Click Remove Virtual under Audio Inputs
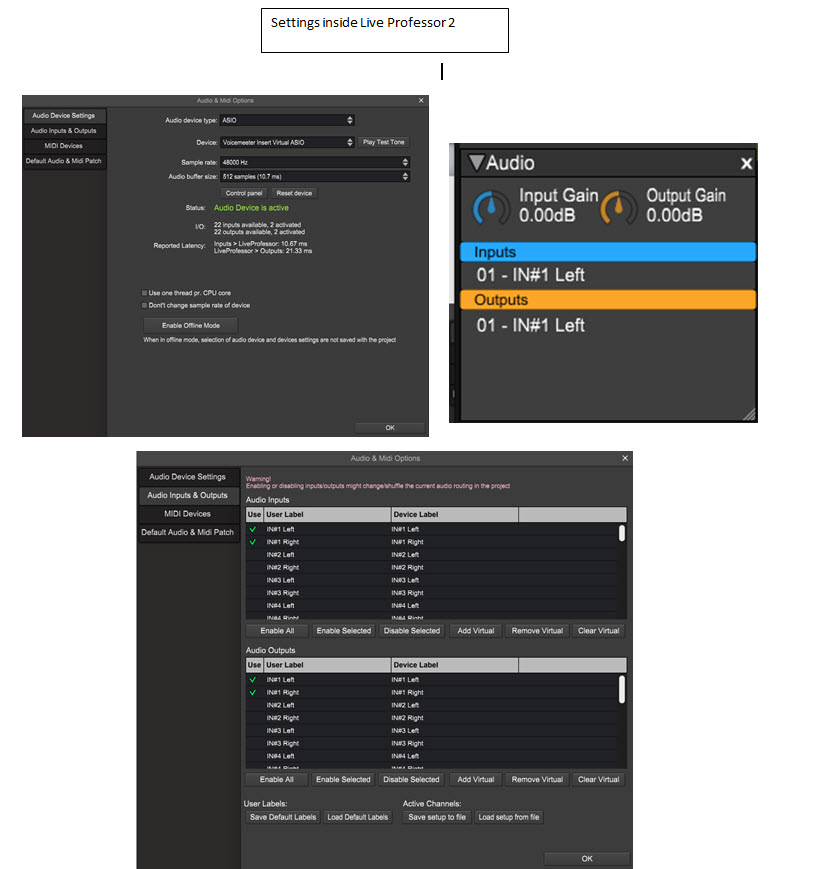Viewport: 813px width, 869px height. click(x=537, y=631)
